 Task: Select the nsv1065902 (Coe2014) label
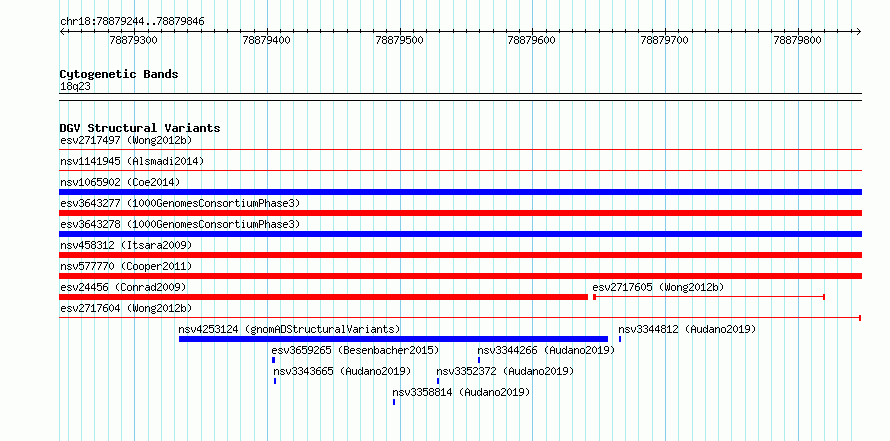(120, 182)
